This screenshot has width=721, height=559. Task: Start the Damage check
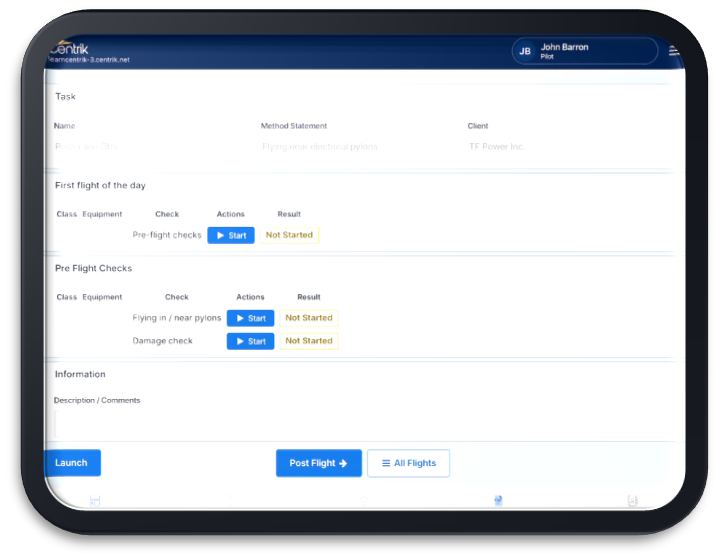click(250, 341)
